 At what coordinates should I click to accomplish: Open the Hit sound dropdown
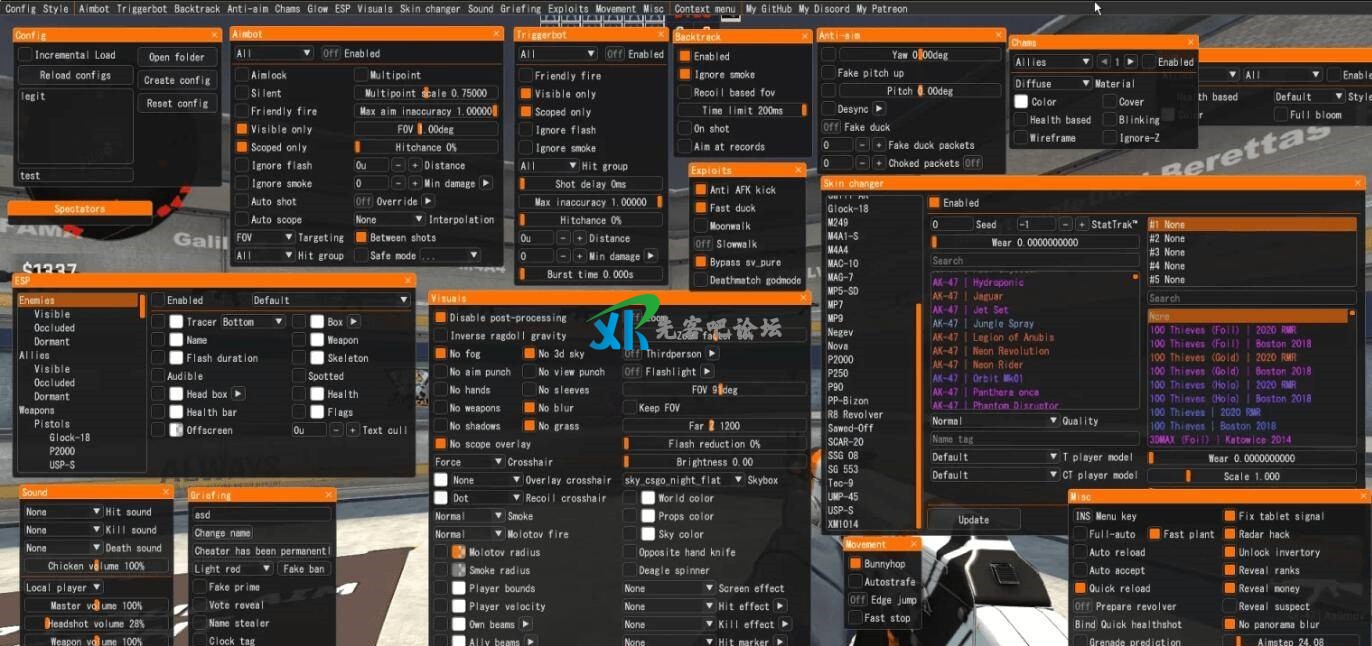coord(61,512)
